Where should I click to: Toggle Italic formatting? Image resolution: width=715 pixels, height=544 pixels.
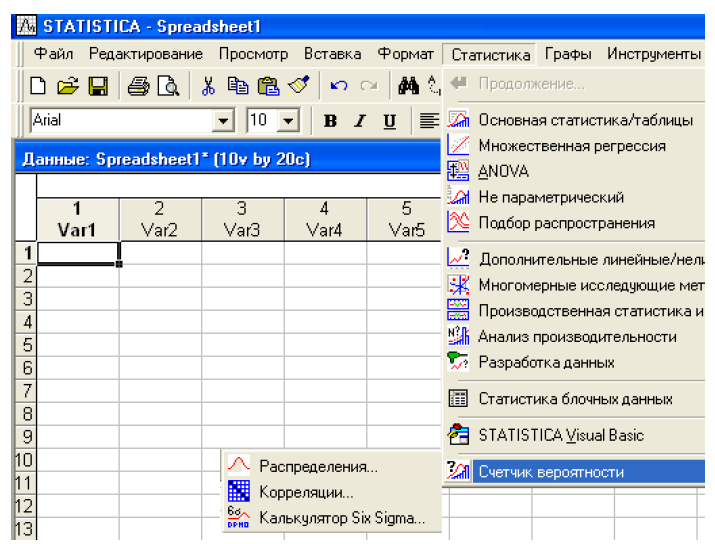coord(360,121)
